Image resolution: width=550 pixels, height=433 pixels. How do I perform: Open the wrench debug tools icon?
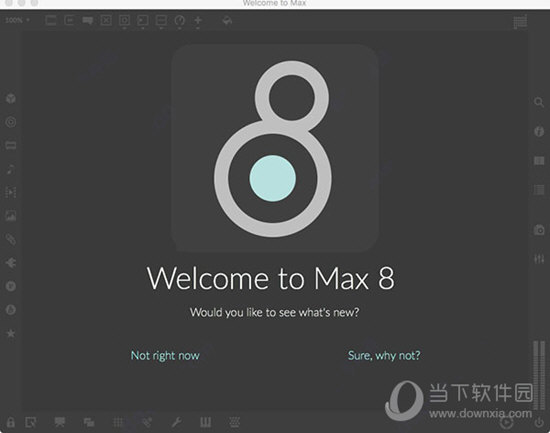coord(176,422)
